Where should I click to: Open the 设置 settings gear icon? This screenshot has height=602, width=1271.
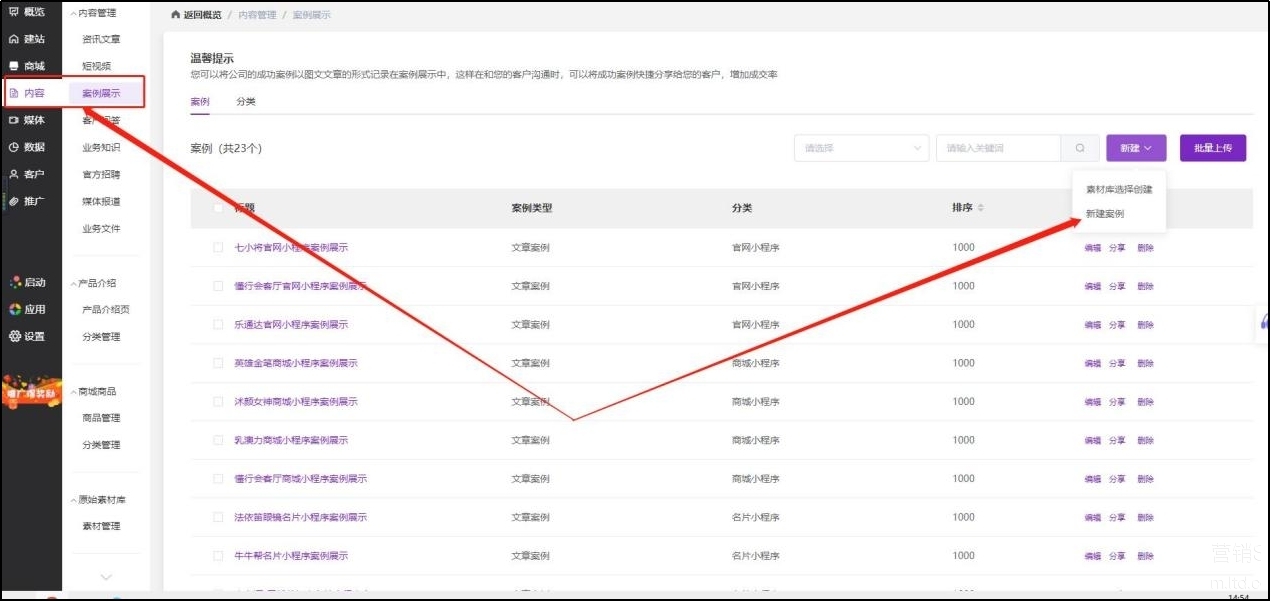click(x=15, y=336)
